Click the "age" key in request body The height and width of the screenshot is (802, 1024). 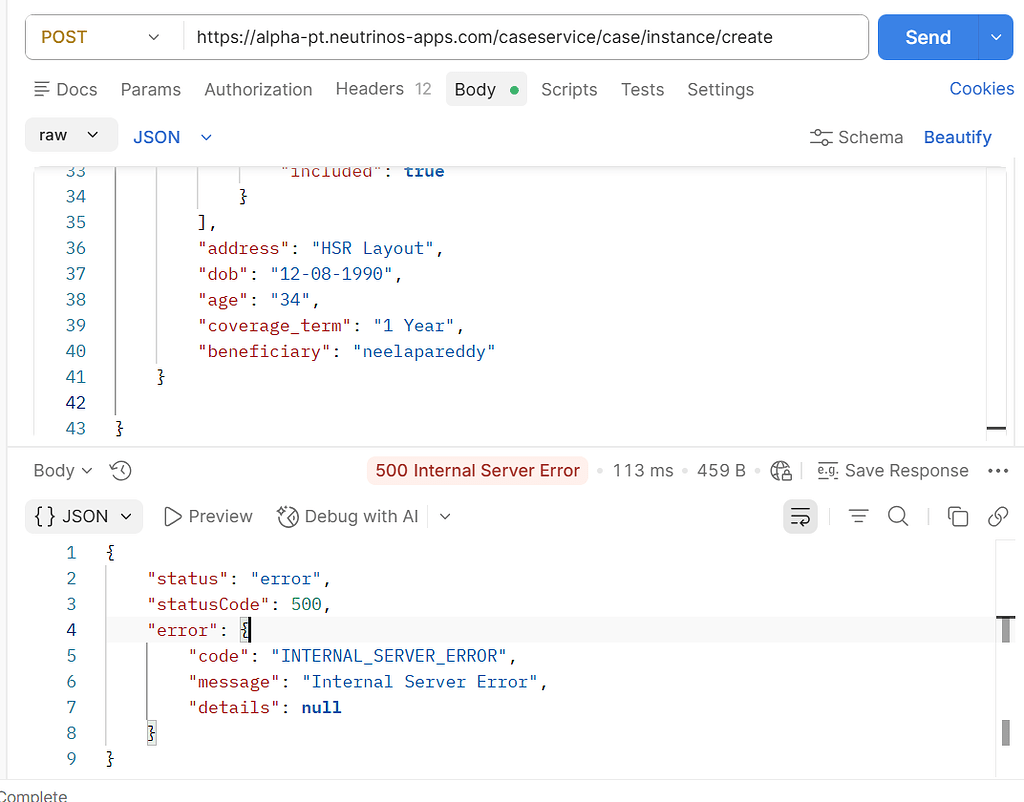coord(223,300)
